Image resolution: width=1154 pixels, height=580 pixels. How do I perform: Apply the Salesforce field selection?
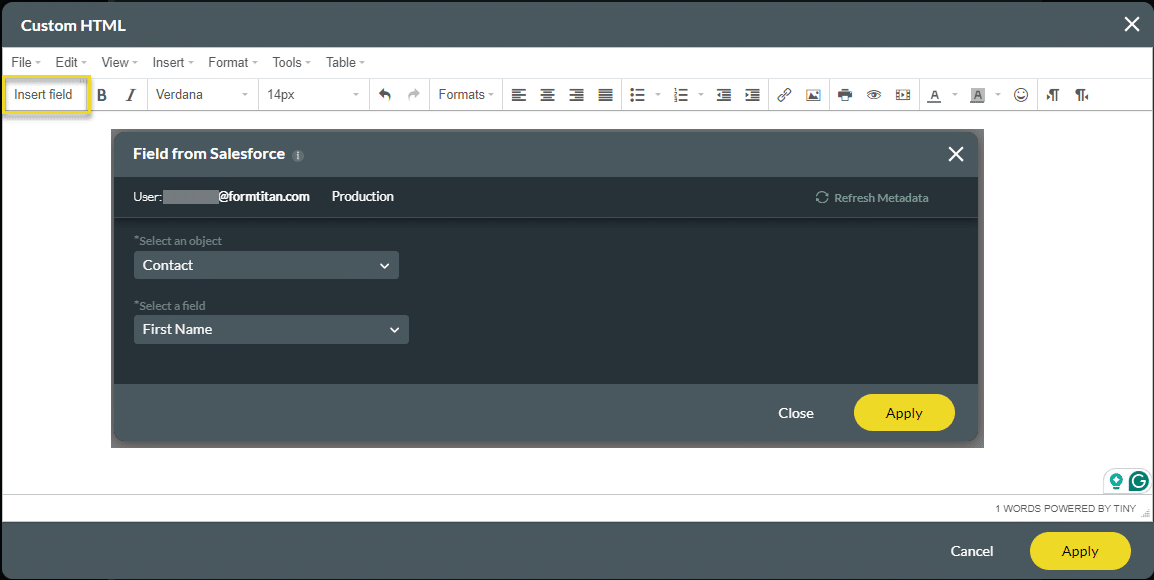[904, 412]
